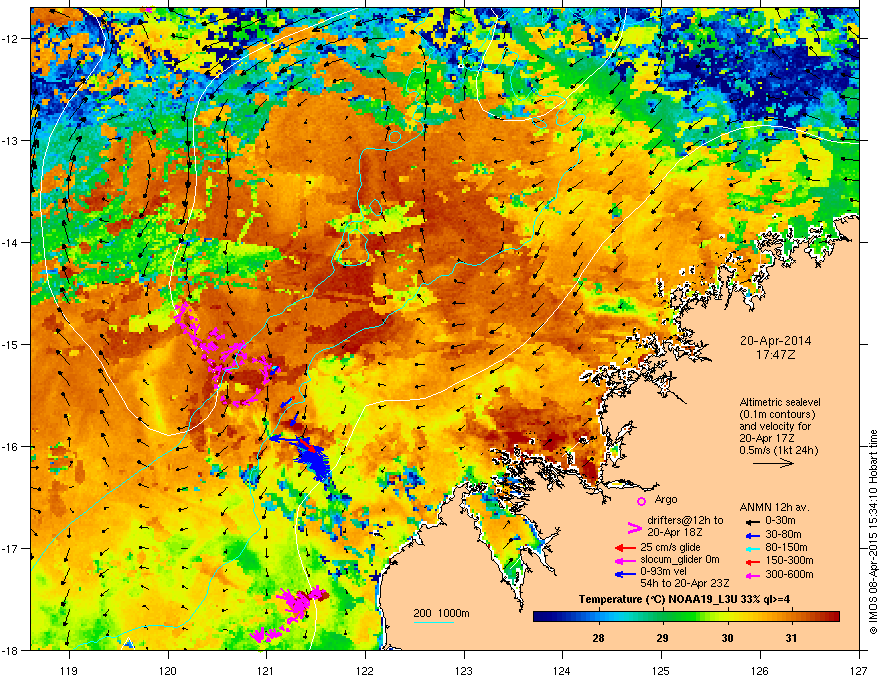The image size is (880, 680).
Task: Click the latitude axis label '-14'
Action: (x=11, y=242)
